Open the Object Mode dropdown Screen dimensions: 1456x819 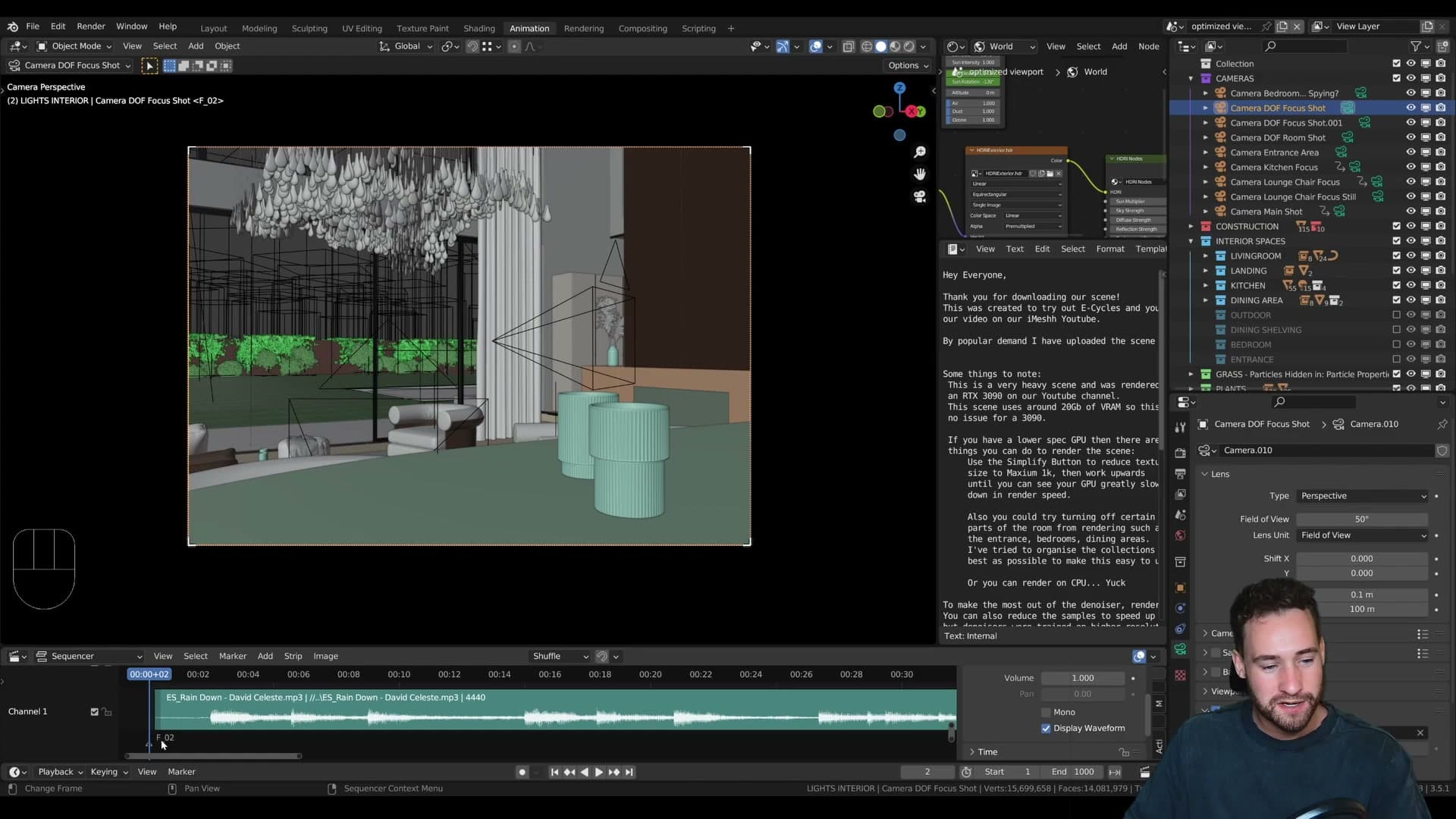point(74,46)
